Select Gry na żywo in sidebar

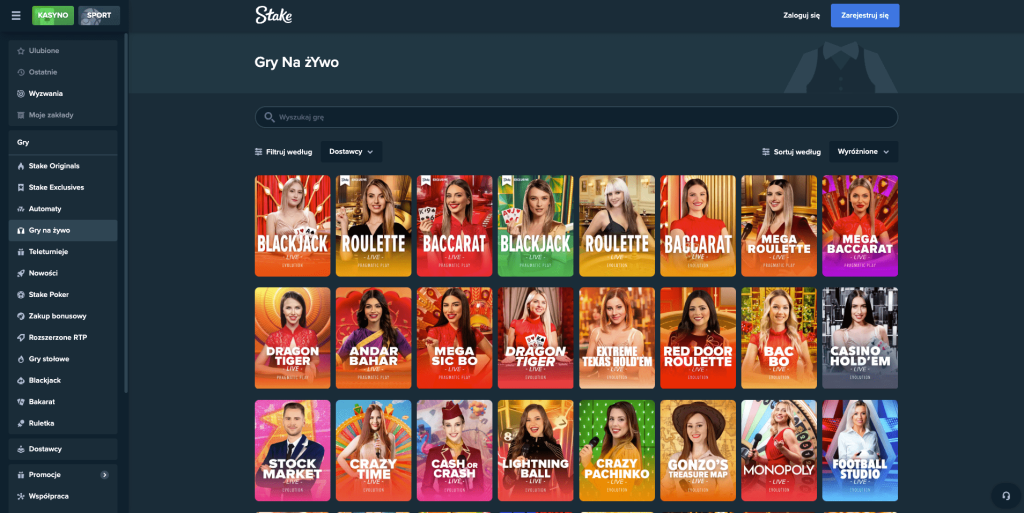63,230
